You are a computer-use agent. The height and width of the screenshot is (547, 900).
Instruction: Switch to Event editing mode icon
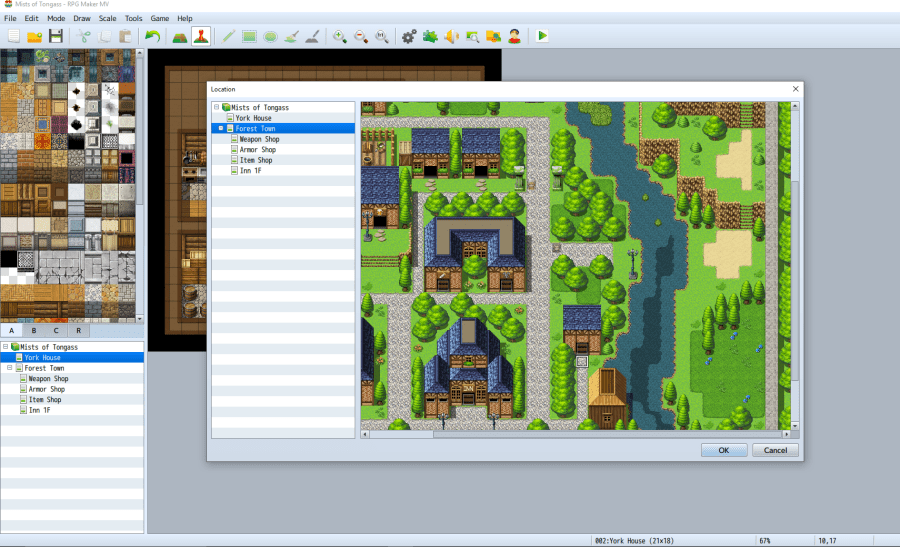pyautogui.click(x=201, y=36)
